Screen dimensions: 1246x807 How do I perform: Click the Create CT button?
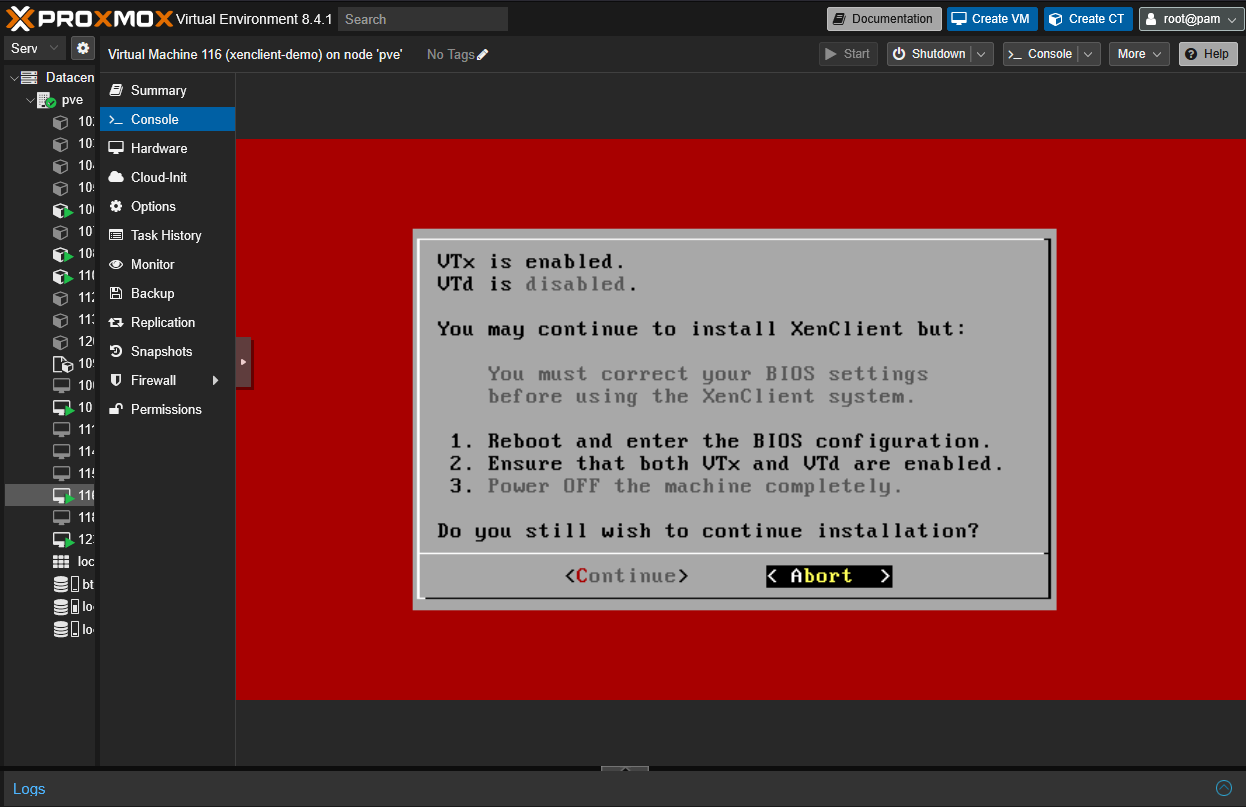(1088, 19)
